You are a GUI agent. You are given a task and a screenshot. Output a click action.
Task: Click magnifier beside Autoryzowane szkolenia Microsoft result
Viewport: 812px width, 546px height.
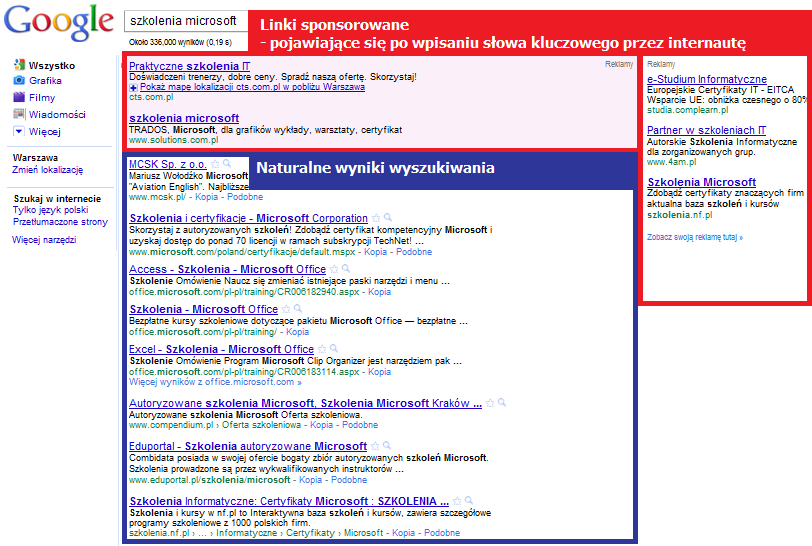click(x=502, y=403)
